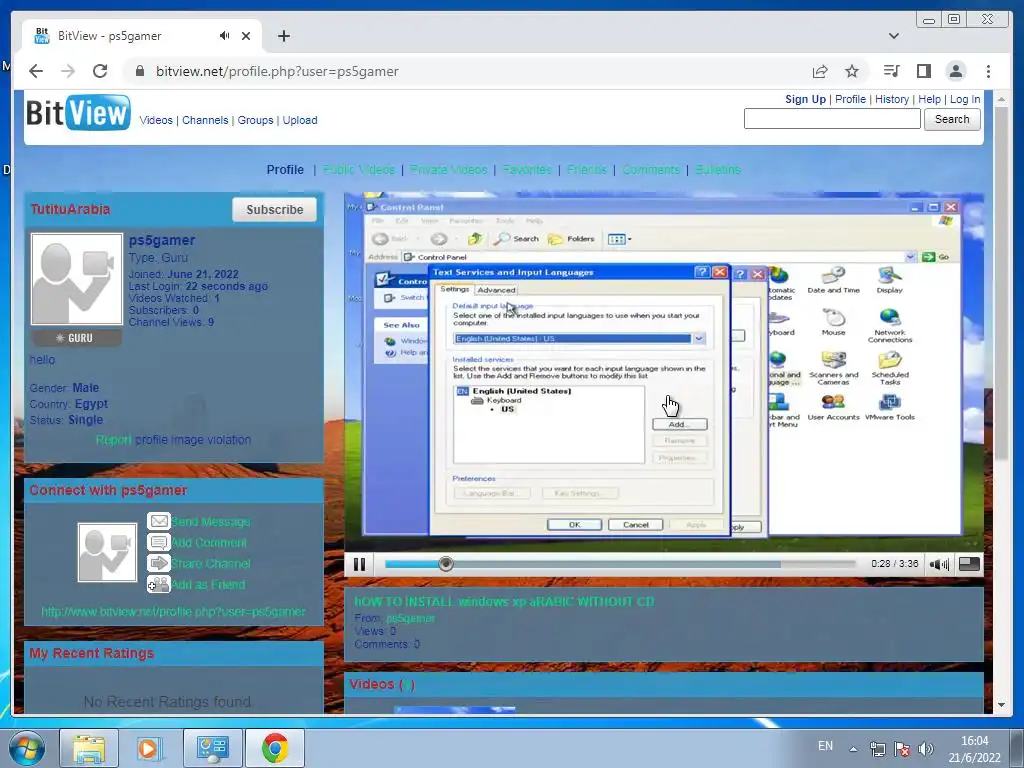Close the BitView - ps5gamer tab

(246, 36)
